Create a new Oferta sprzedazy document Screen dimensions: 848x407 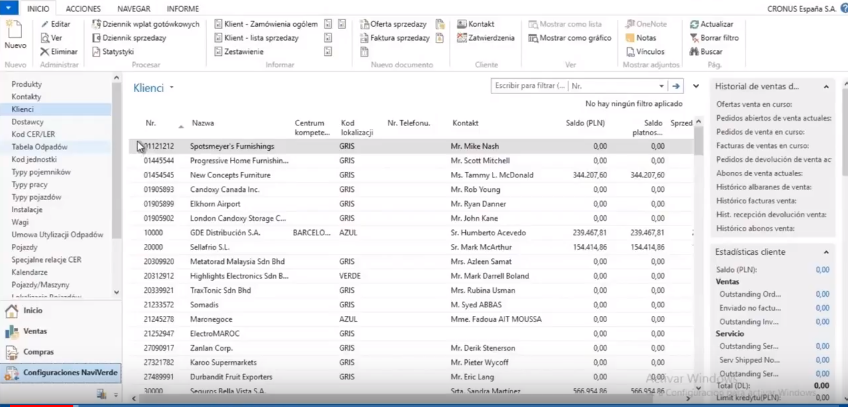[x=393, y=24]
